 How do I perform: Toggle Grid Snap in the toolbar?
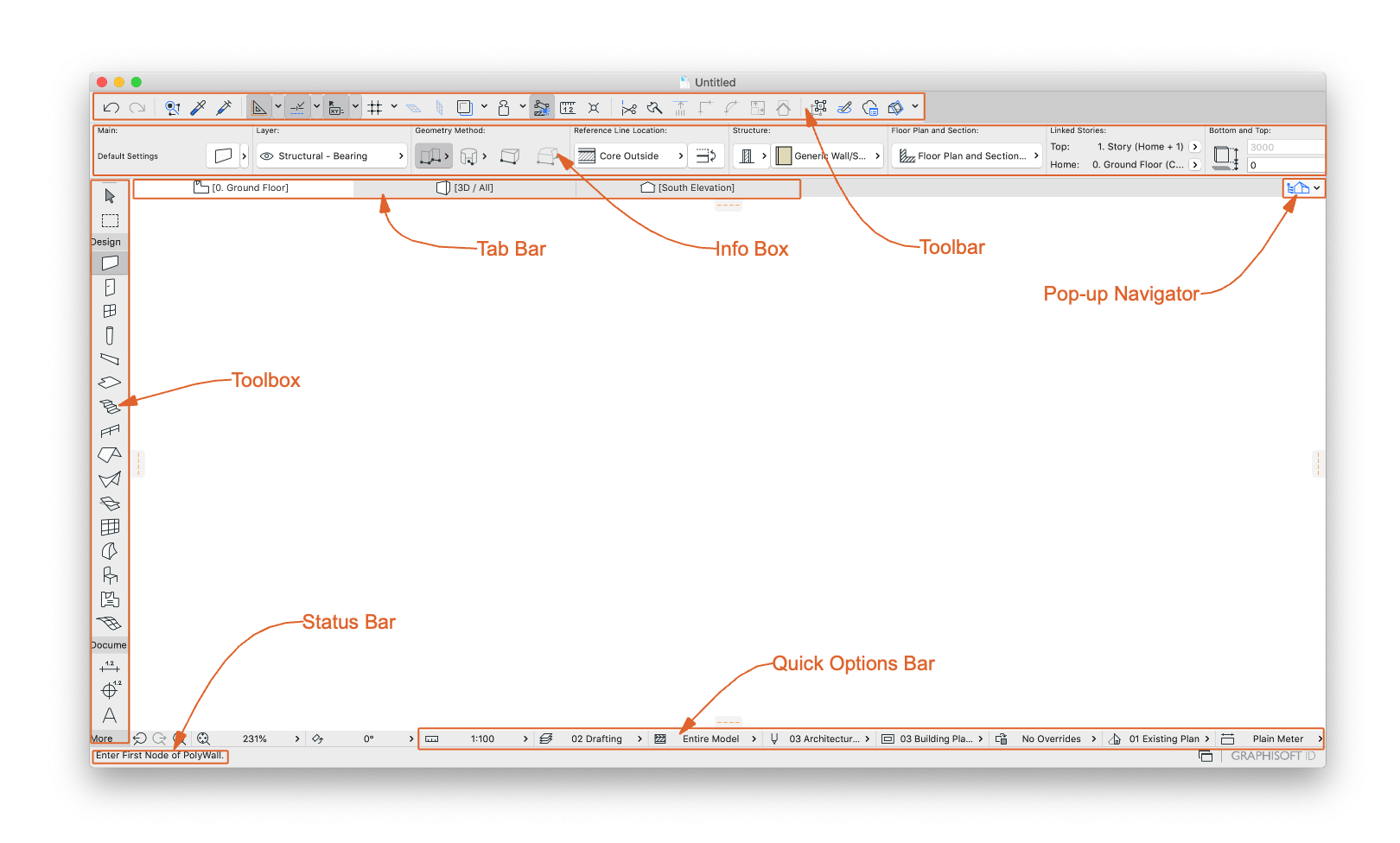[x=375, y=108]
